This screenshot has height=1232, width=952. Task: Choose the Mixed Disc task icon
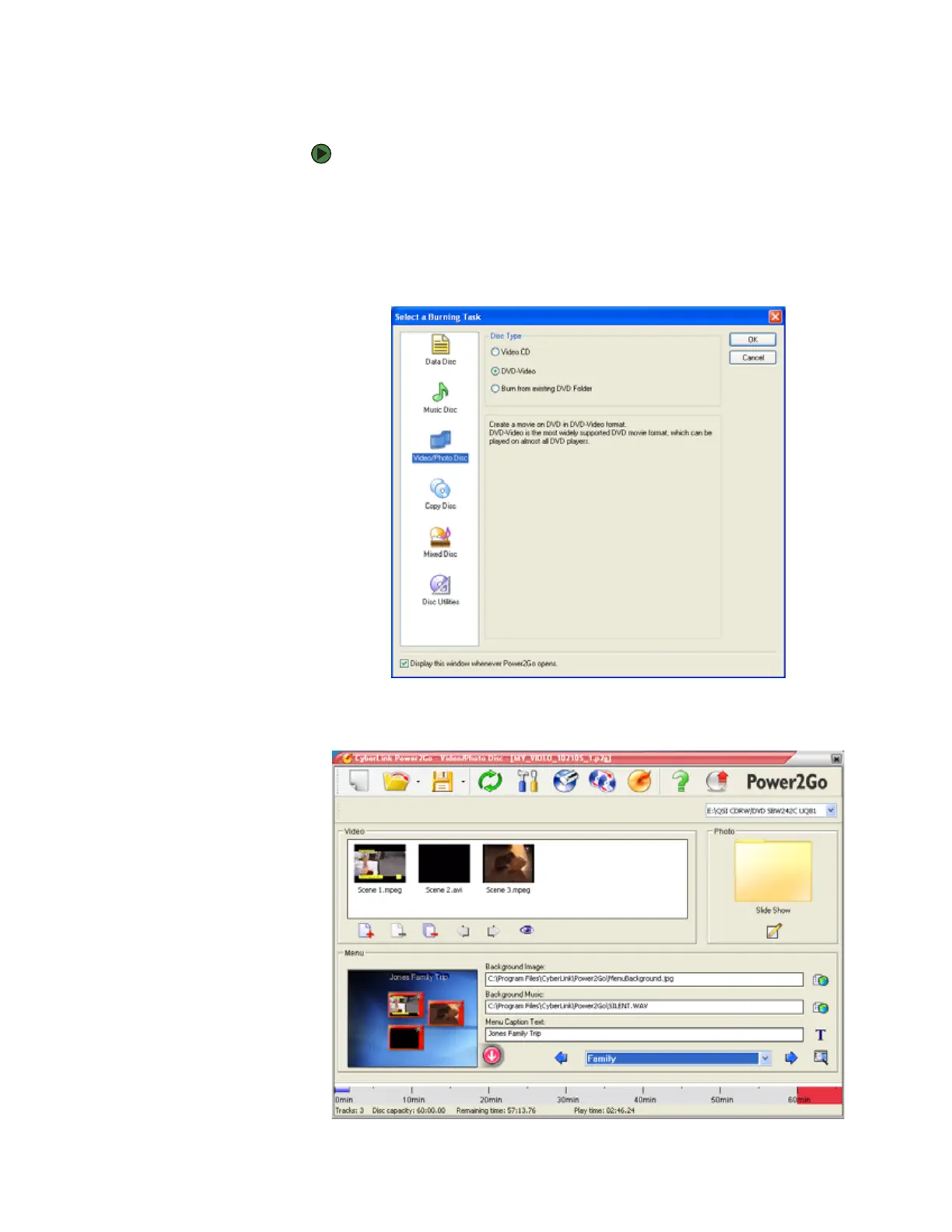click(x=440, y=542)
